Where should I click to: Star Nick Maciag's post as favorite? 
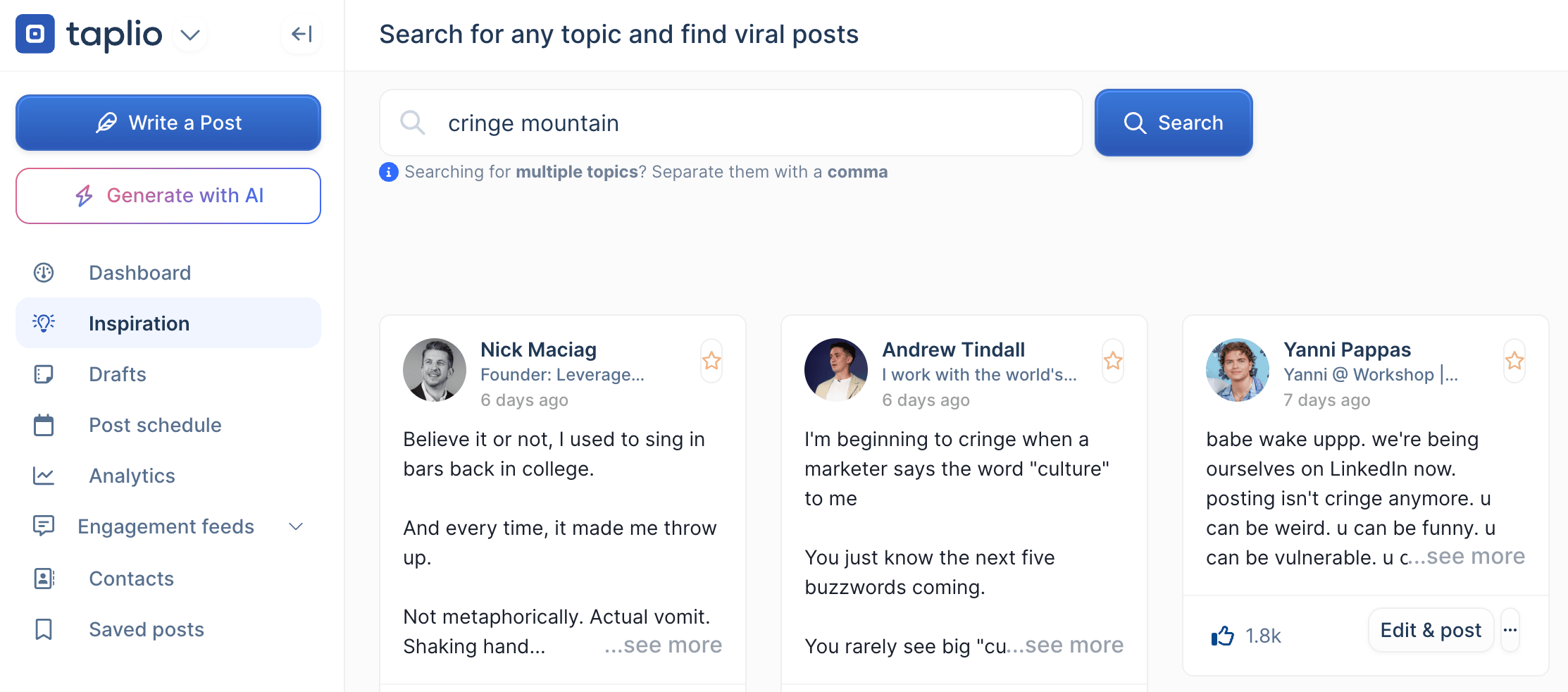(711, 361)
